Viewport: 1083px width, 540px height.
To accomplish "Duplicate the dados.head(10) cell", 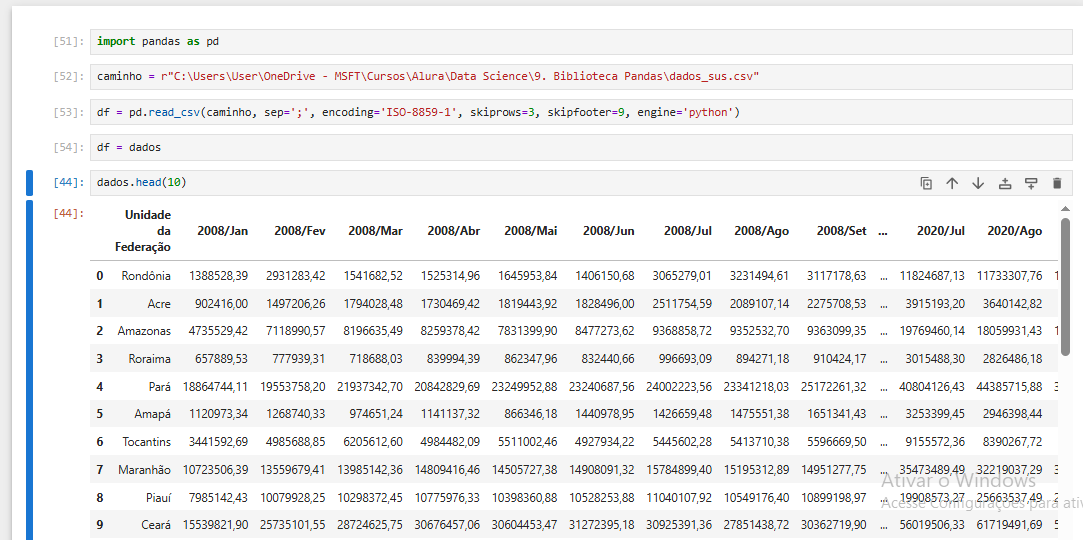I will click(x=926, y=183).
